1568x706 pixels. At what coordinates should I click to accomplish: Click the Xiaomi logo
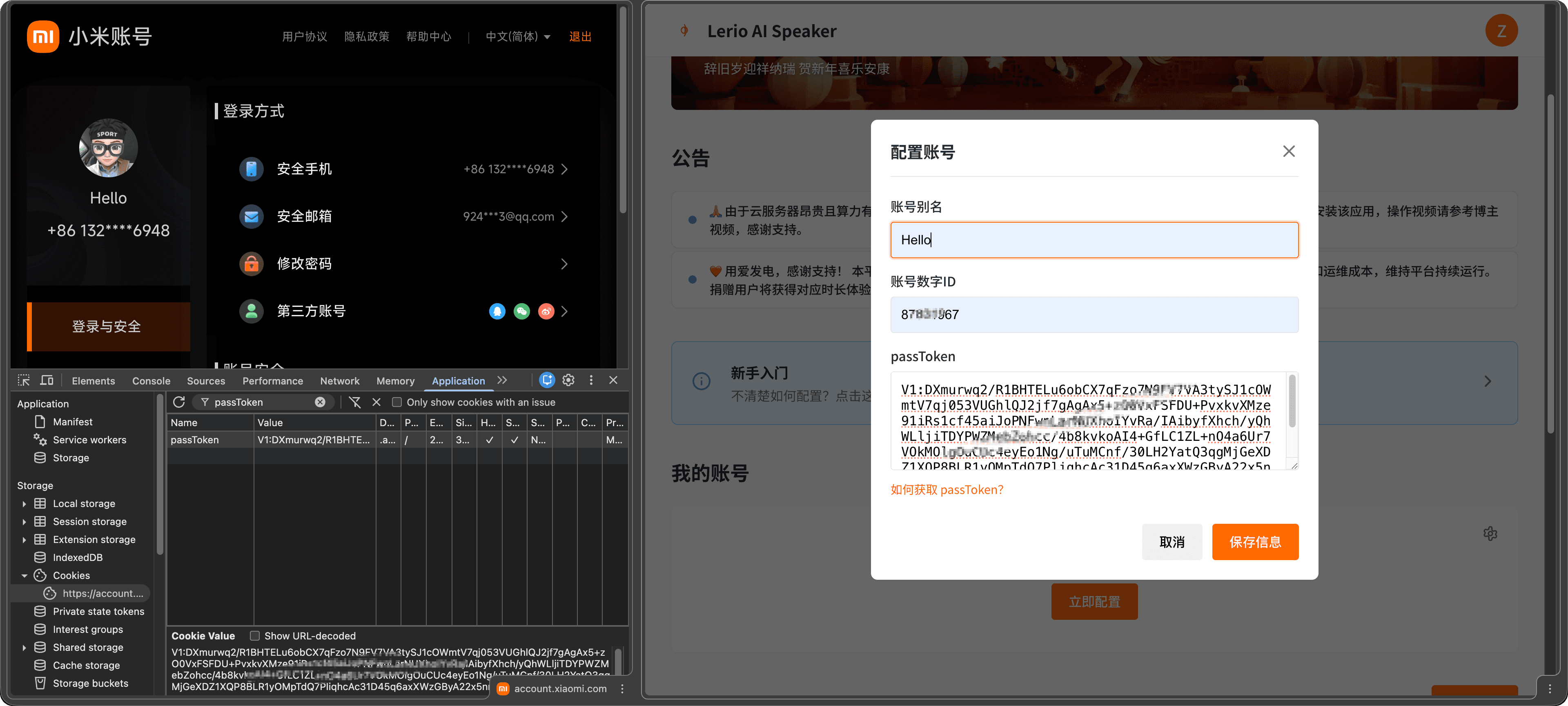pyautogui.click(x=42, y=36)
